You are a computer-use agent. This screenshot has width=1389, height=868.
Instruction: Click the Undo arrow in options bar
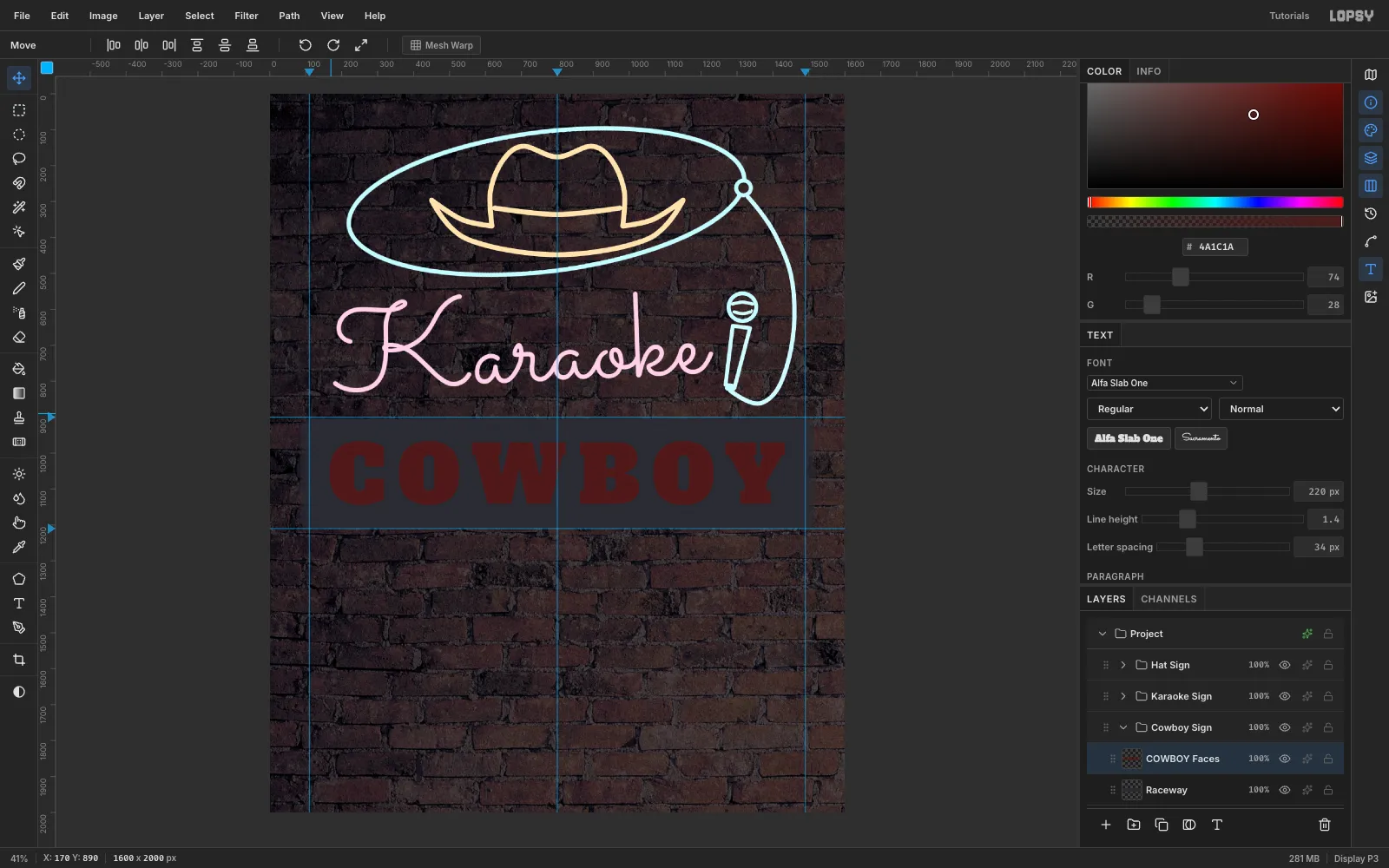click(x=306, y=45)
